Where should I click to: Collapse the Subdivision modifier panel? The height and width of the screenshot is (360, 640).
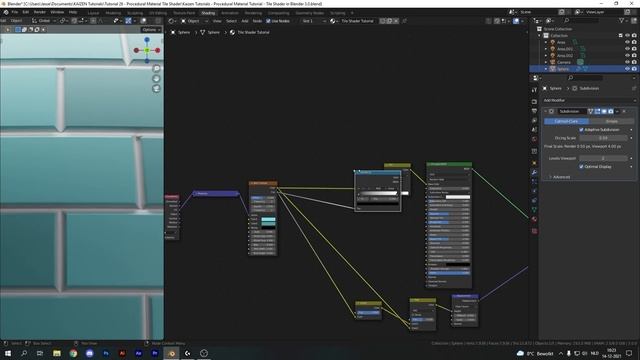[546, 111]
